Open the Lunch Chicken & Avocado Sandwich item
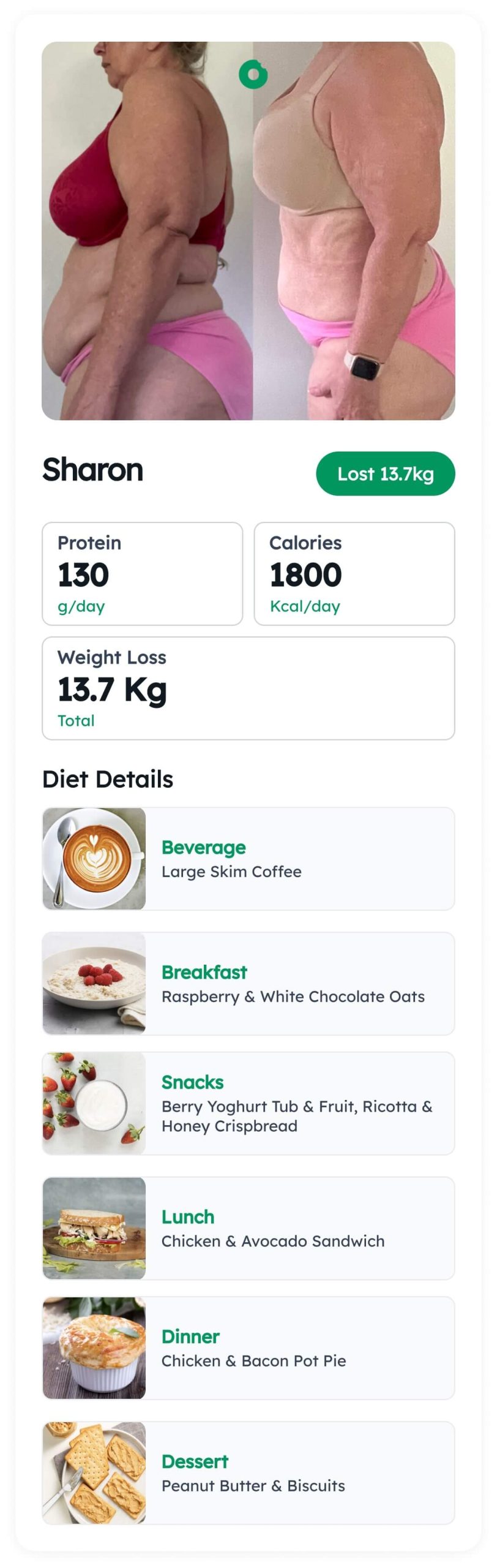Screen dimensions: 497x1568 coord(248,1228)
